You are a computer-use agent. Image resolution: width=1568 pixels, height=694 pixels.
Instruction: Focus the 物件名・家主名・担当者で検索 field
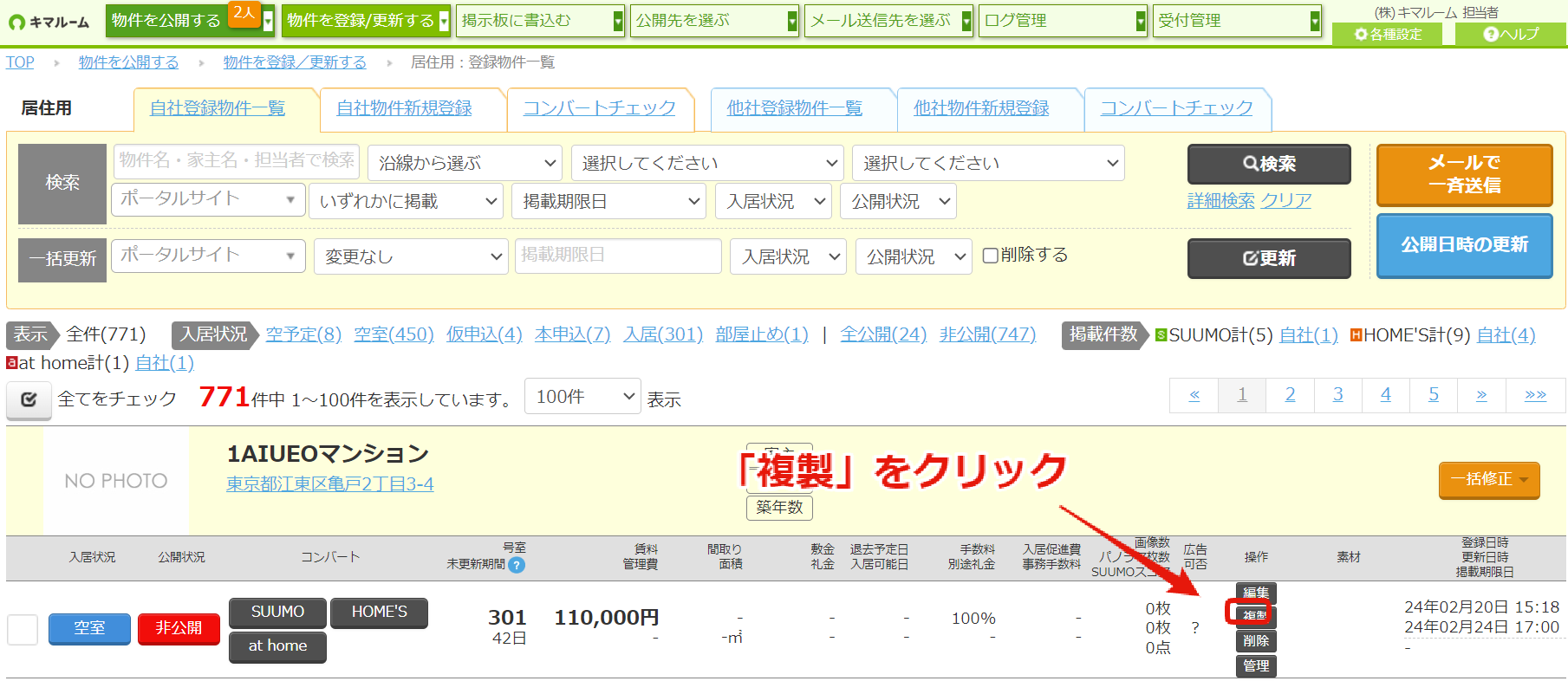coord(237,161)
